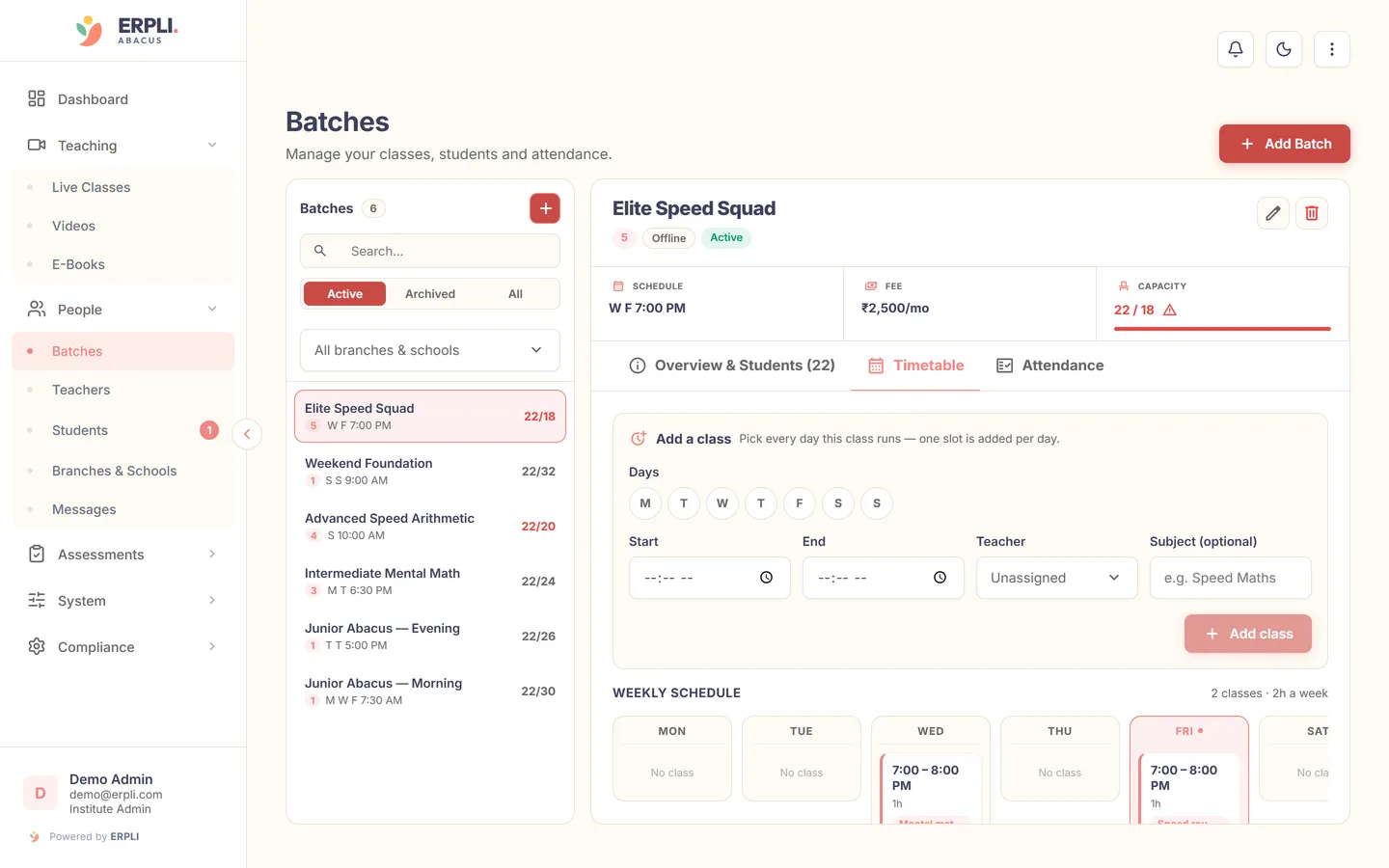Select Weekend Foundation batch

430,472
